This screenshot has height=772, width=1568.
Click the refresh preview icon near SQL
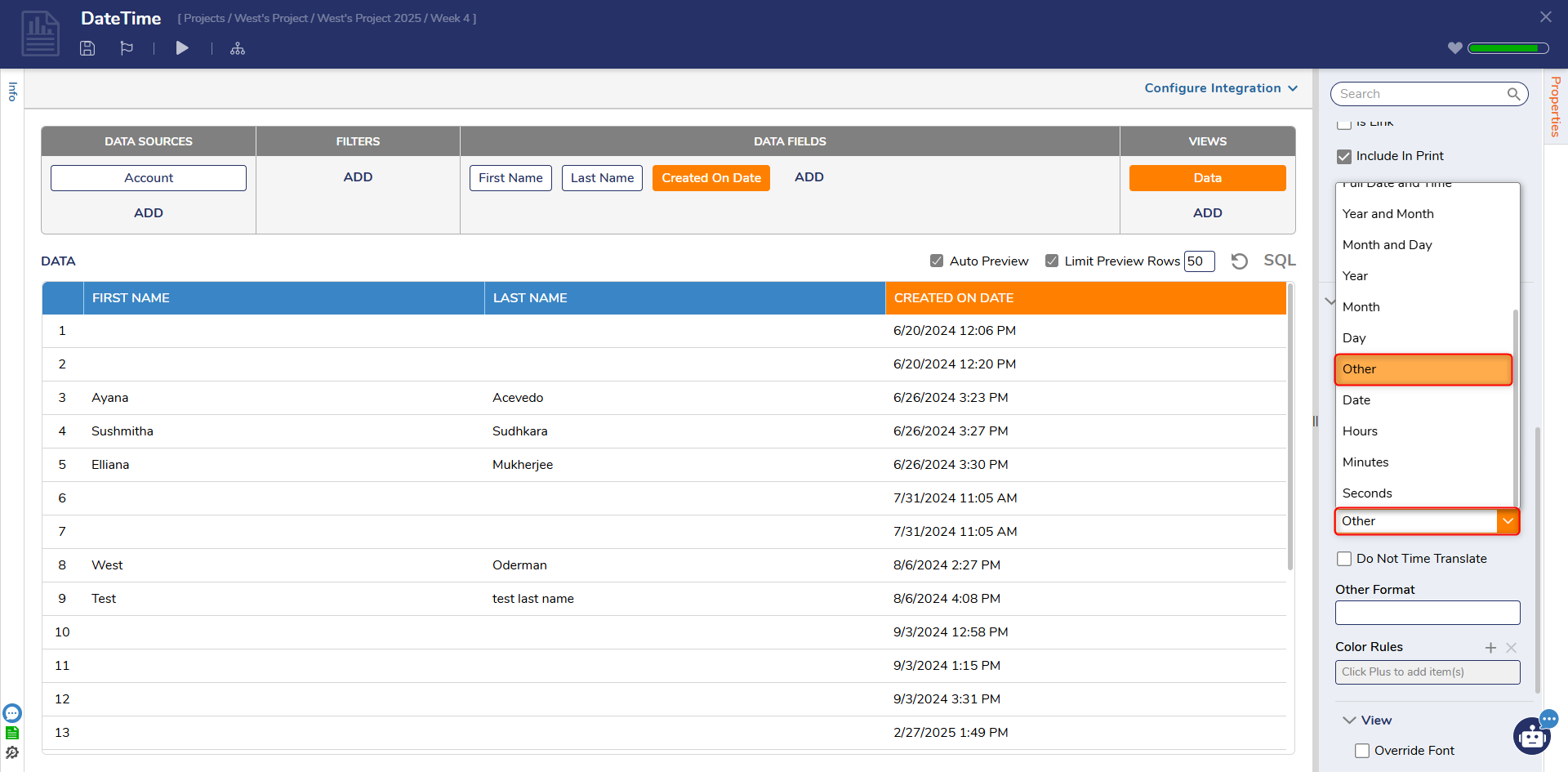tap(1239, 261)
